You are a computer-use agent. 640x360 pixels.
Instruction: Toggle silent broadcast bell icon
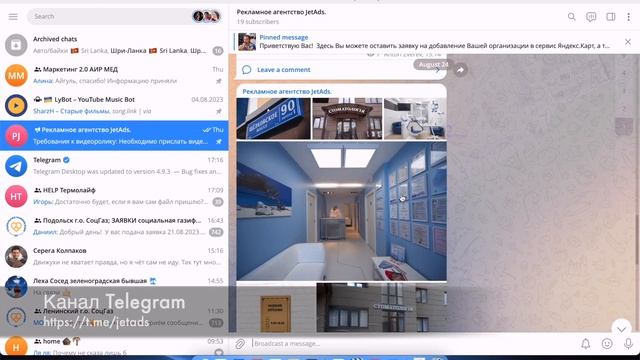pyautogui.click(x=586, y=344)
